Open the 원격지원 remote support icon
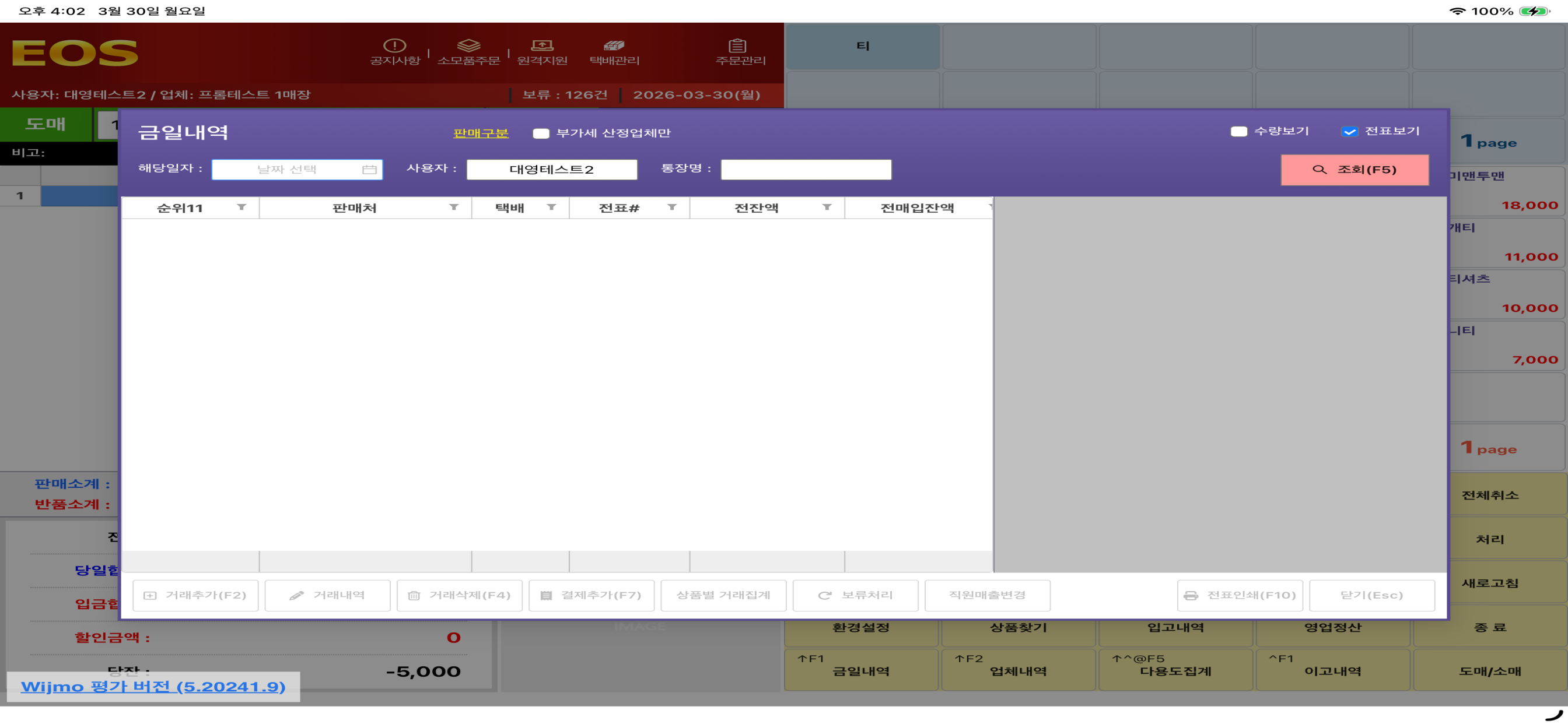The height and width of the screenshot is (724, 1568). pos(542,52)
